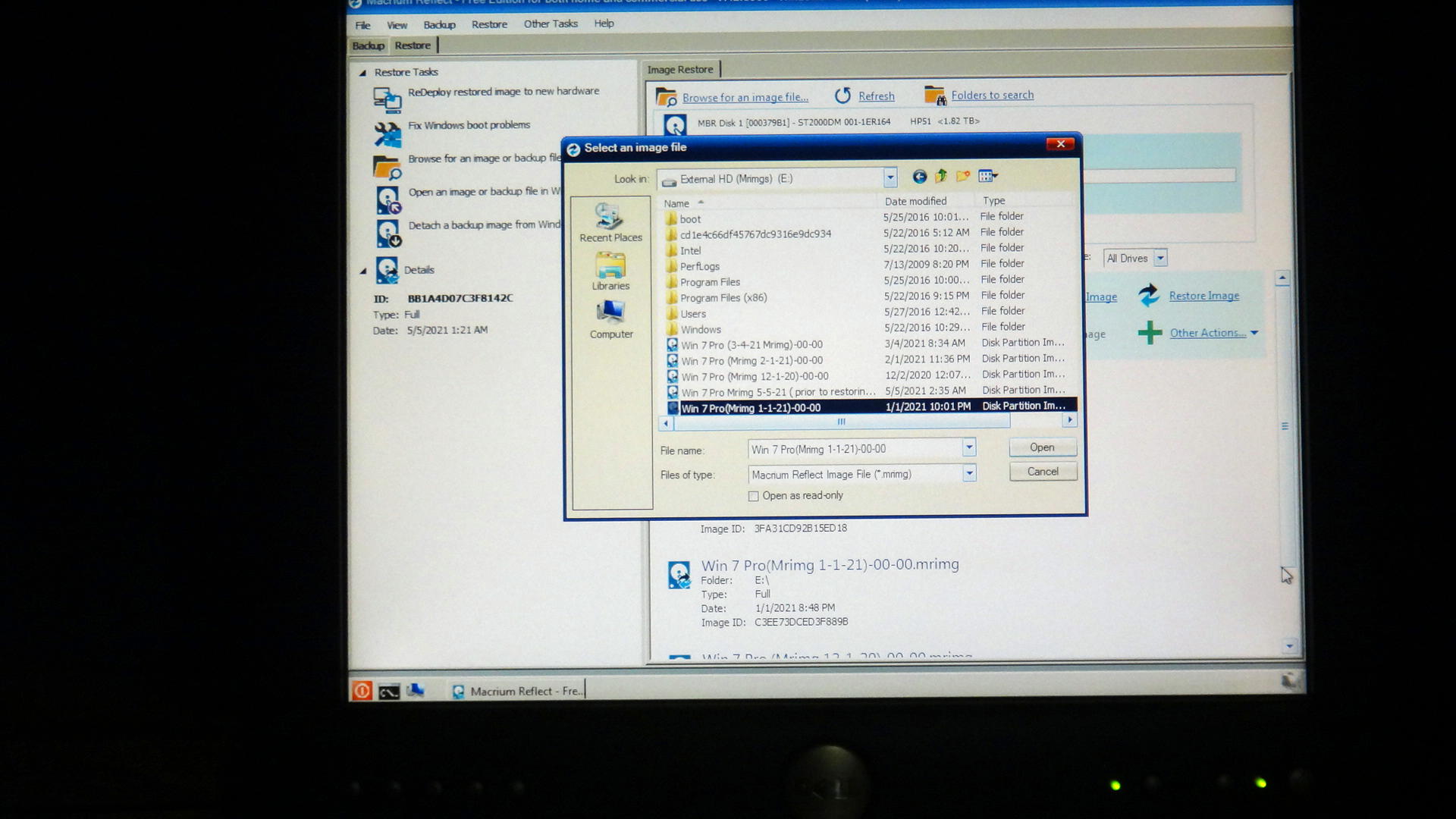This screenshot has height=819, width=1456.
Task: Open Computer in dialog sidebar
Action: tap(611, 320)
